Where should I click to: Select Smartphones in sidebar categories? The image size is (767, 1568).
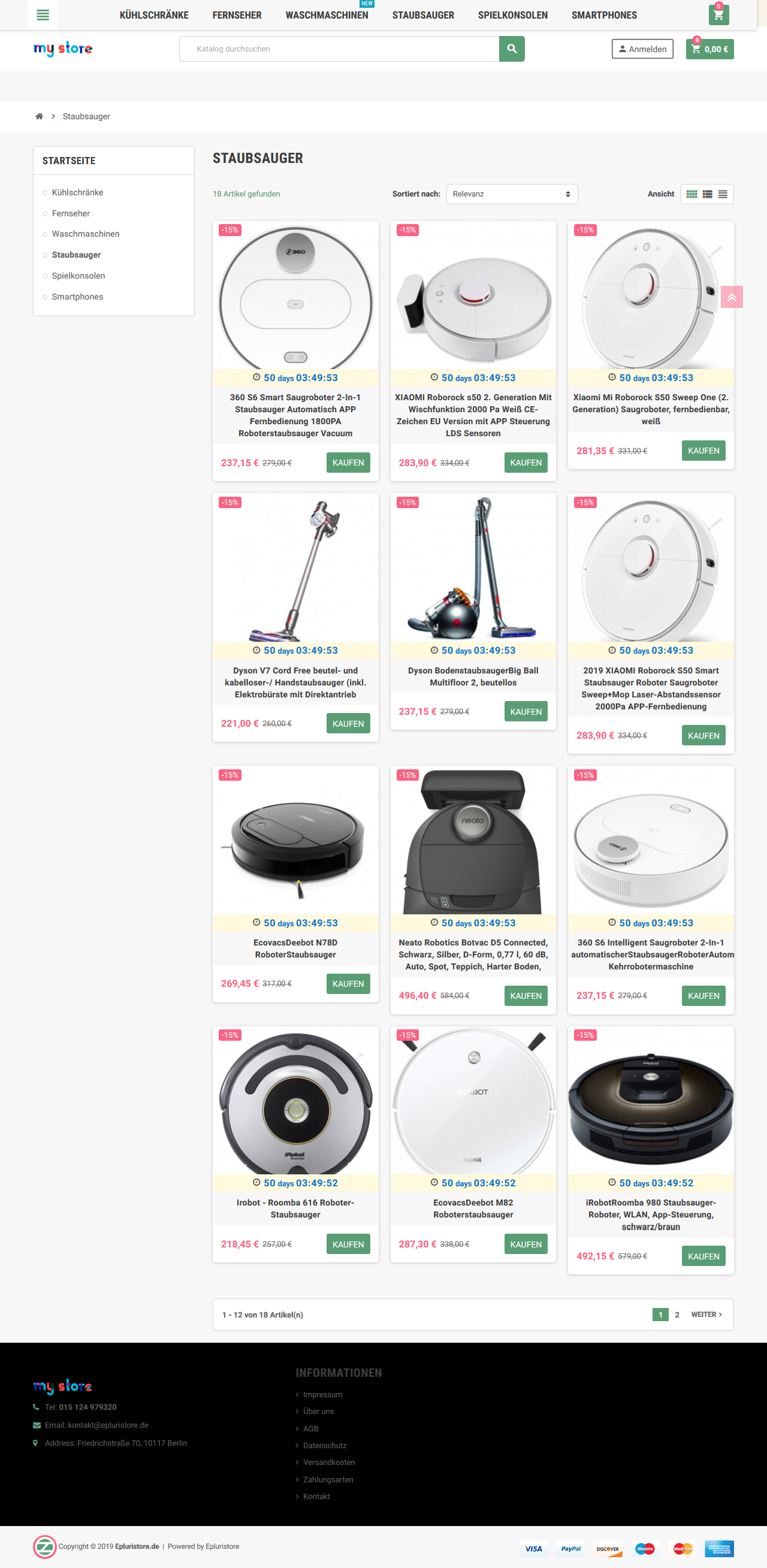(77, 297)
